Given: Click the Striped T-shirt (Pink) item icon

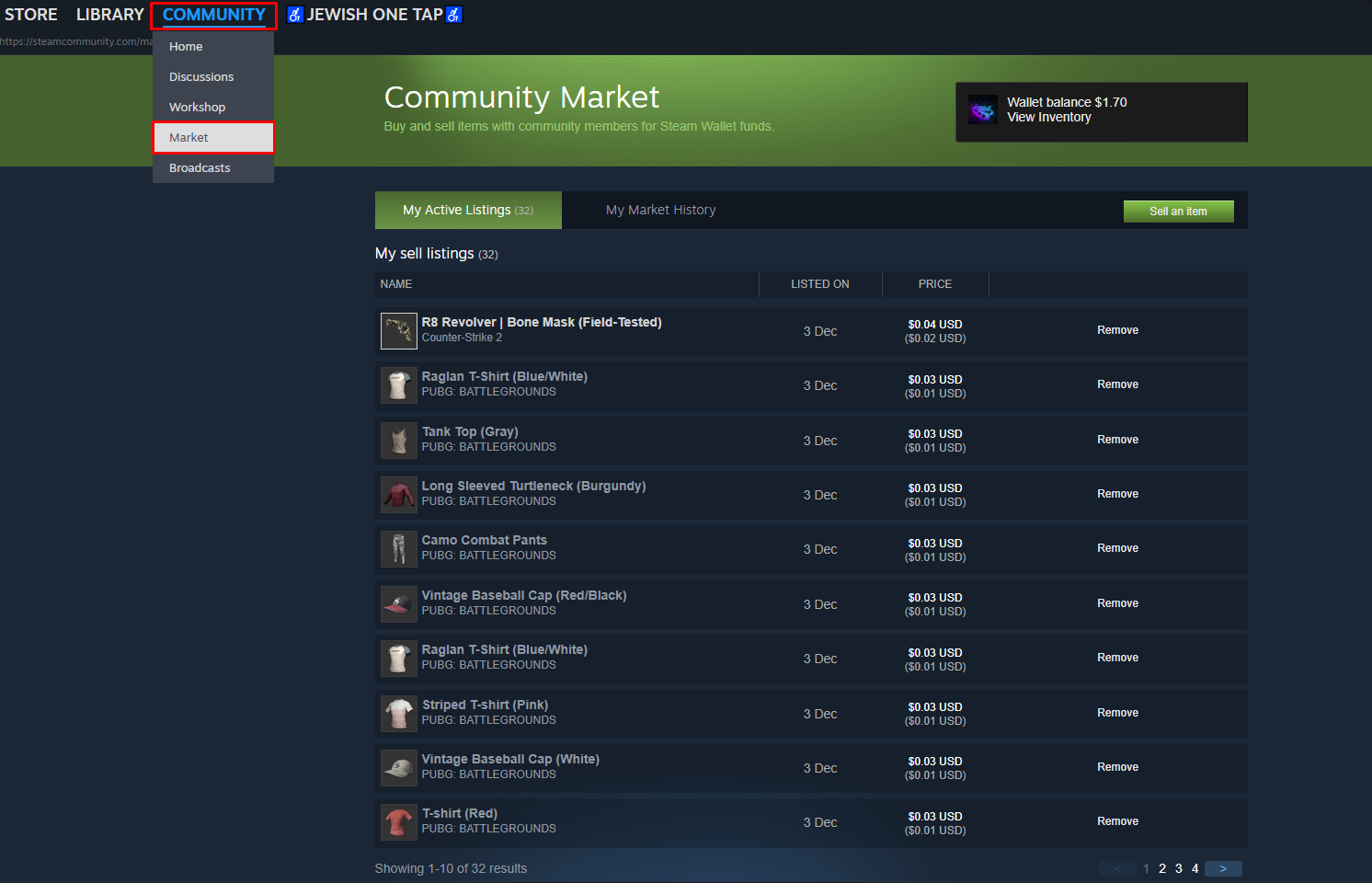Looking at the screenshot, I should coord(398,714).
